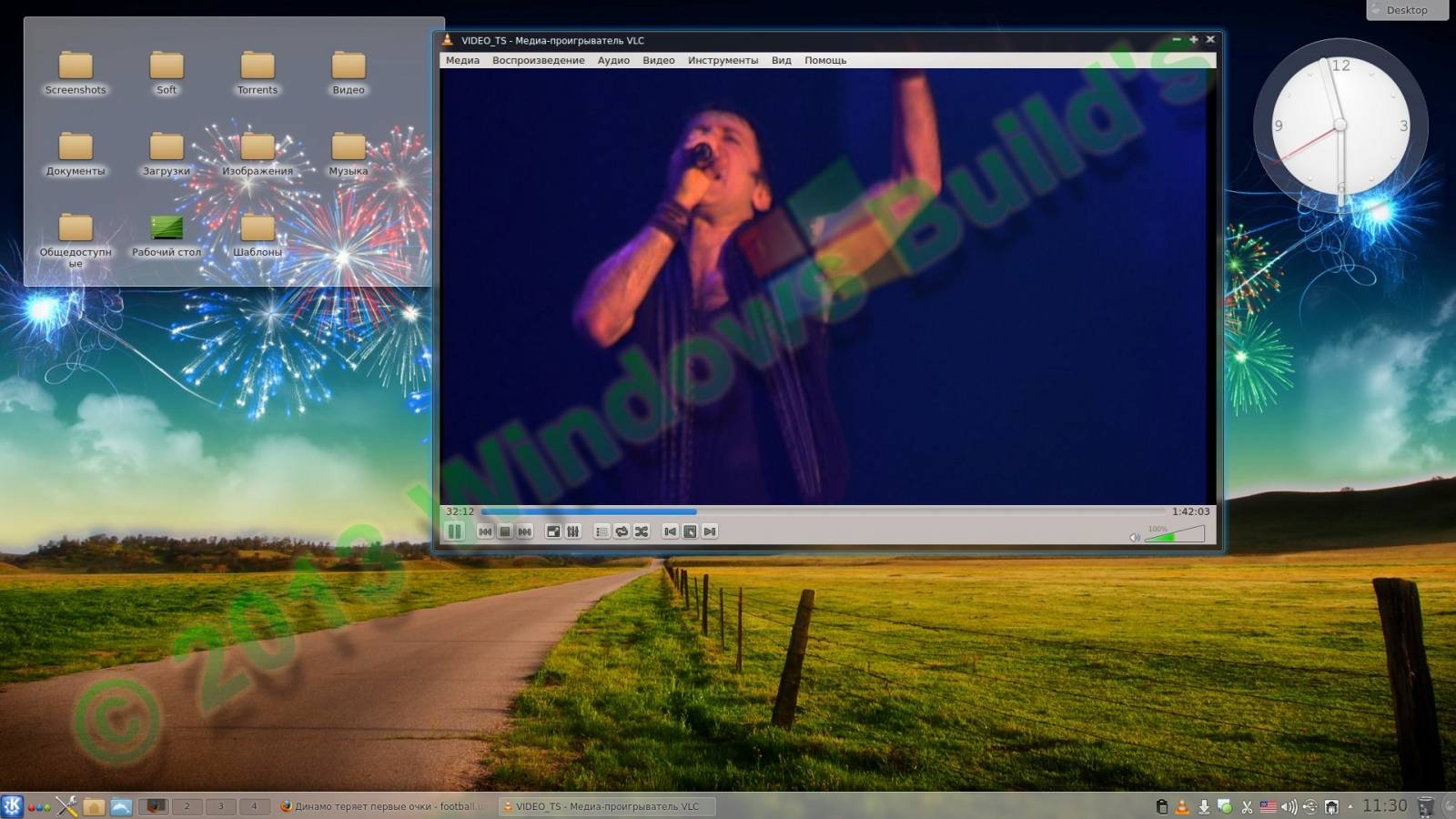Open the Soft folder
This screenshot has height=819, width=1456.
tap(167, 73)
